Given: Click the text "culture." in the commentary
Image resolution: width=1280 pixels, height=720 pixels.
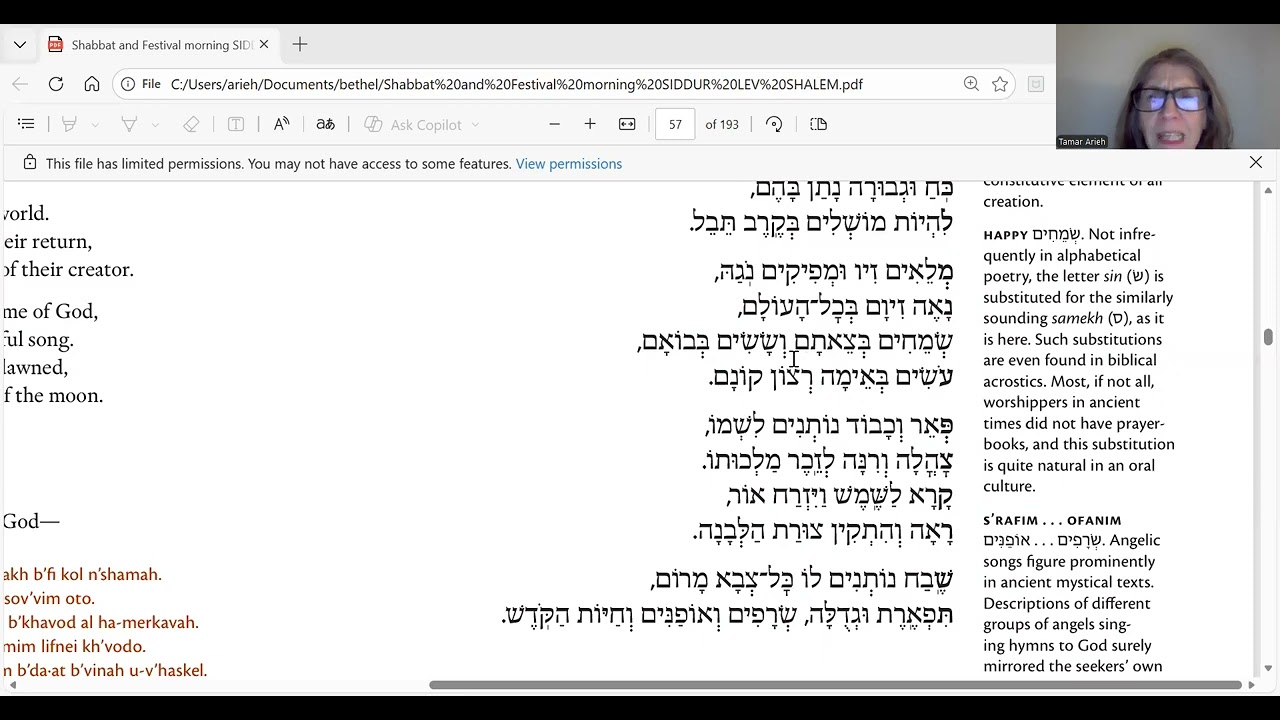Looking at the screenshot, I should tap(1009, 486).
